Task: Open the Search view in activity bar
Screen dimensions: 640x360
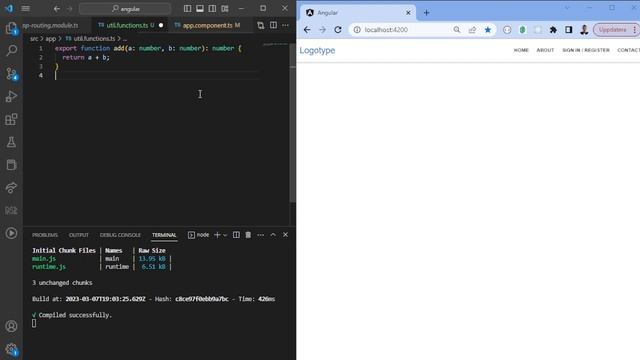Action: coord(11,51)
